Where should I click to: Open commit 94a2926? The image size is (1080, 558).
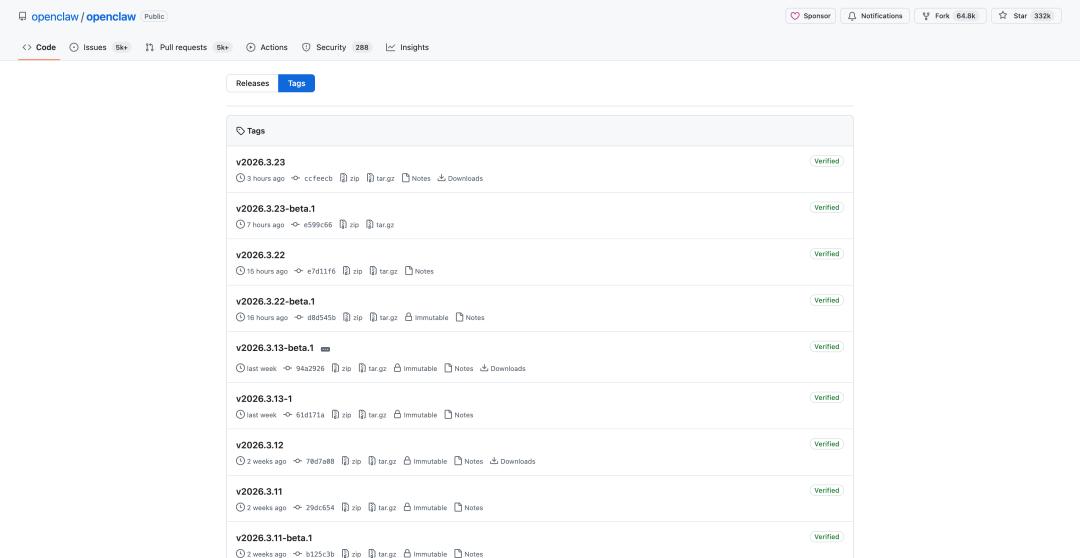click(304, 369)
